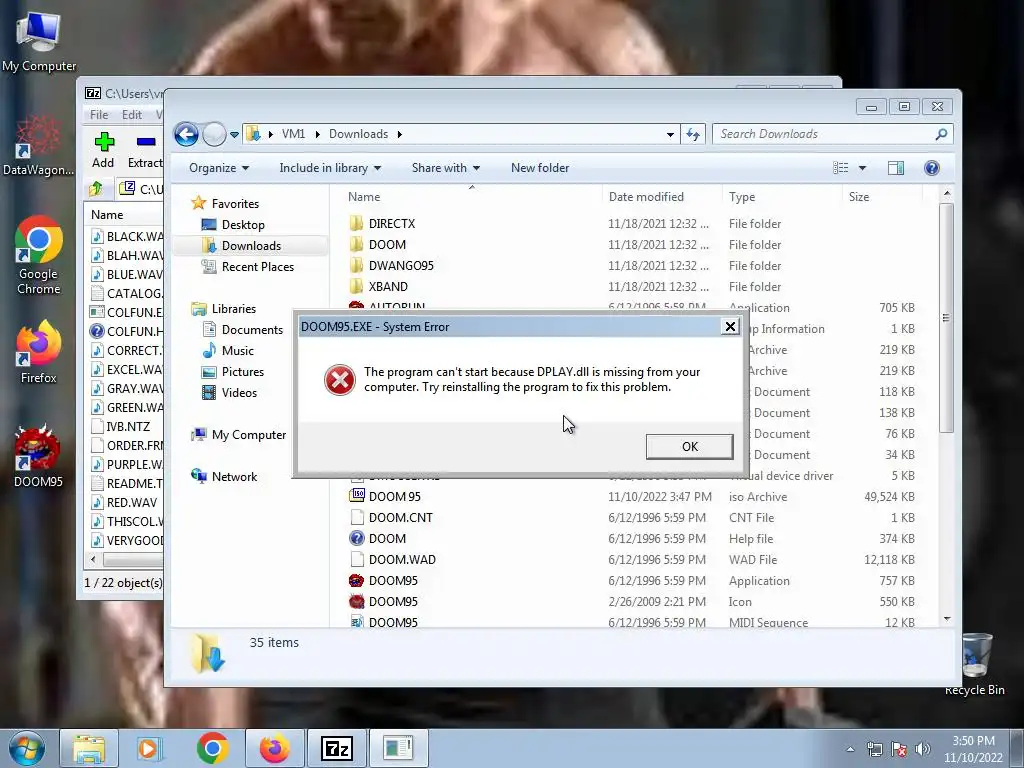Screen dimensions: 1024x768
Task: Click Downloads in the address breadcrumb
Action: coord(359,134)
